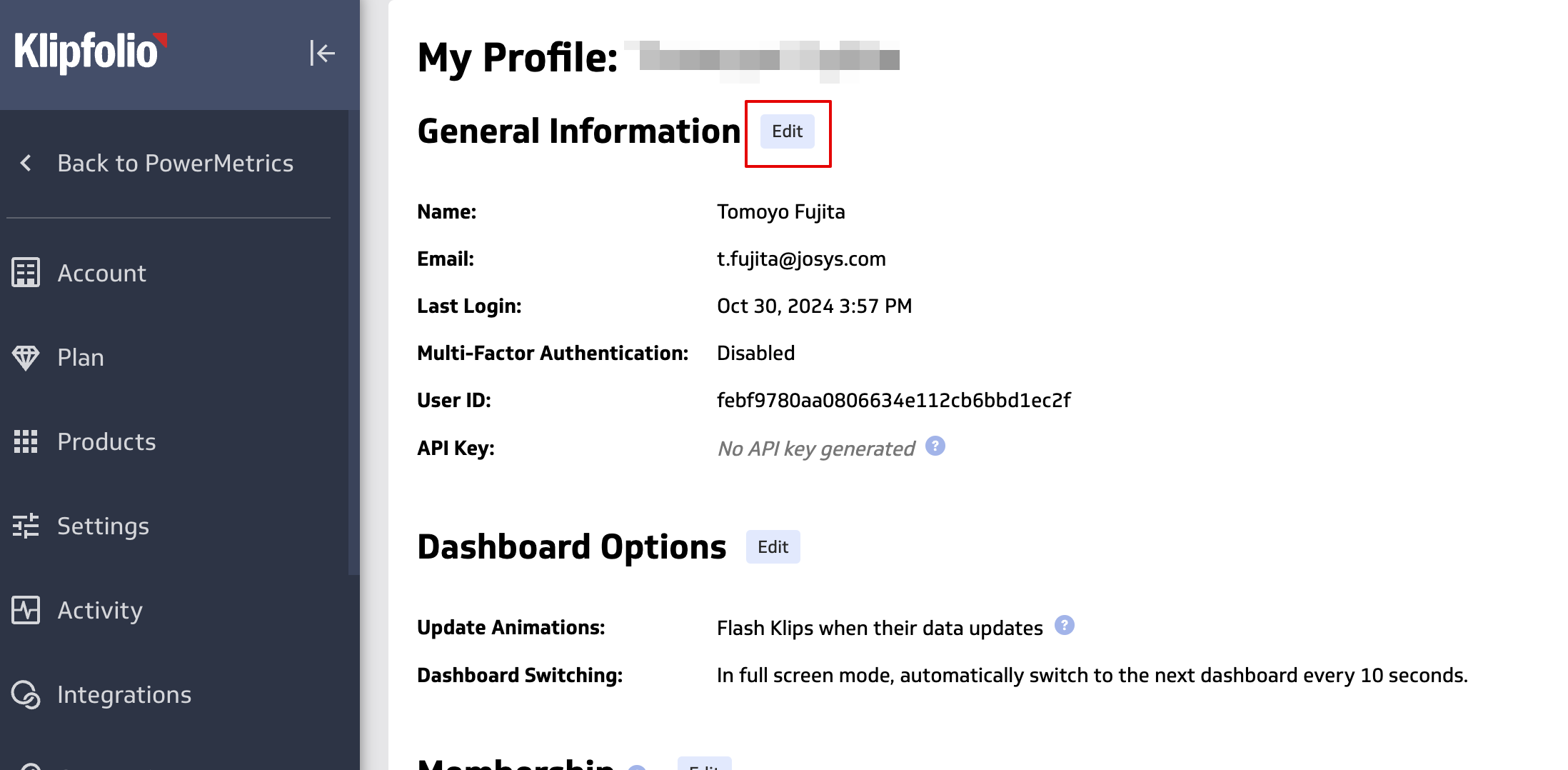
Task: Click the email address t.fujita@josys.com
Action: [x=801, y=259]
